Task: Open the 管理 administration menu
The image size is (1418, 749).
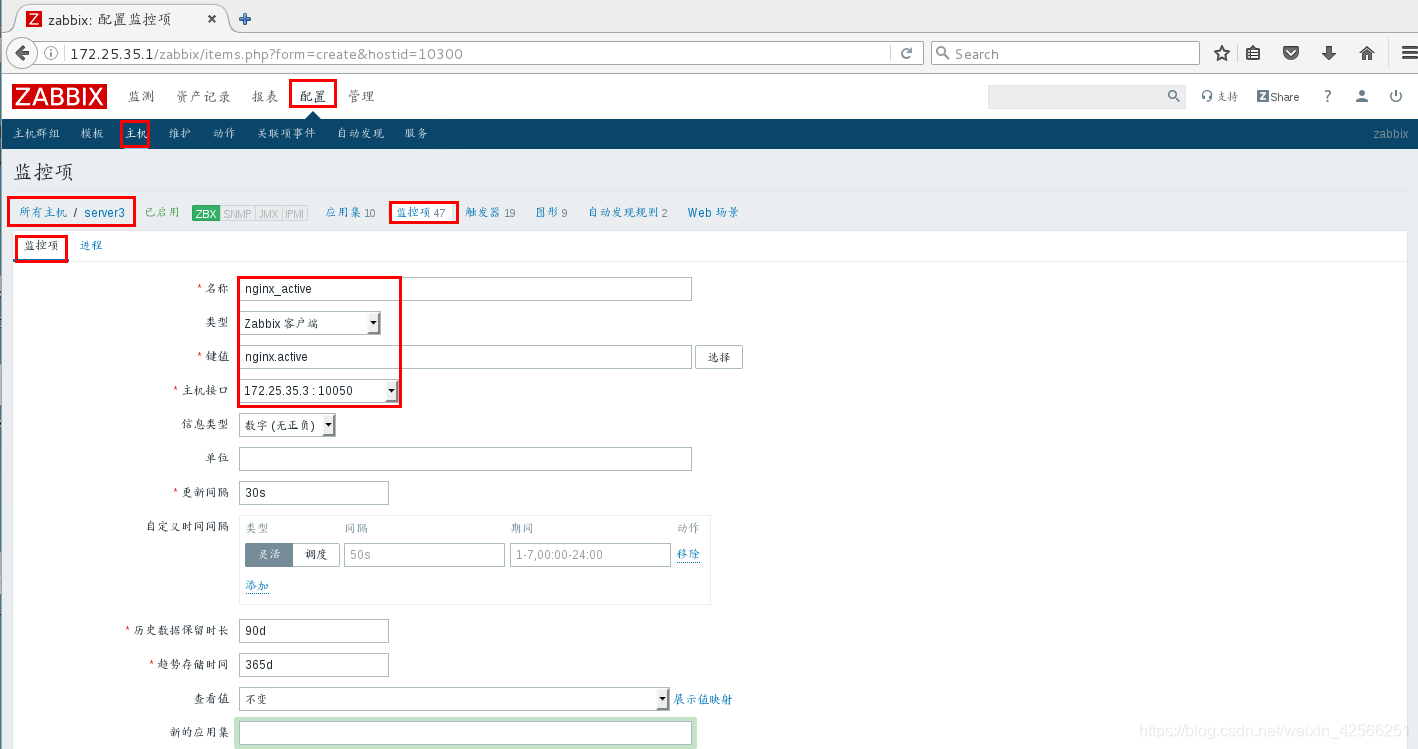Action: tap(361, 96)
